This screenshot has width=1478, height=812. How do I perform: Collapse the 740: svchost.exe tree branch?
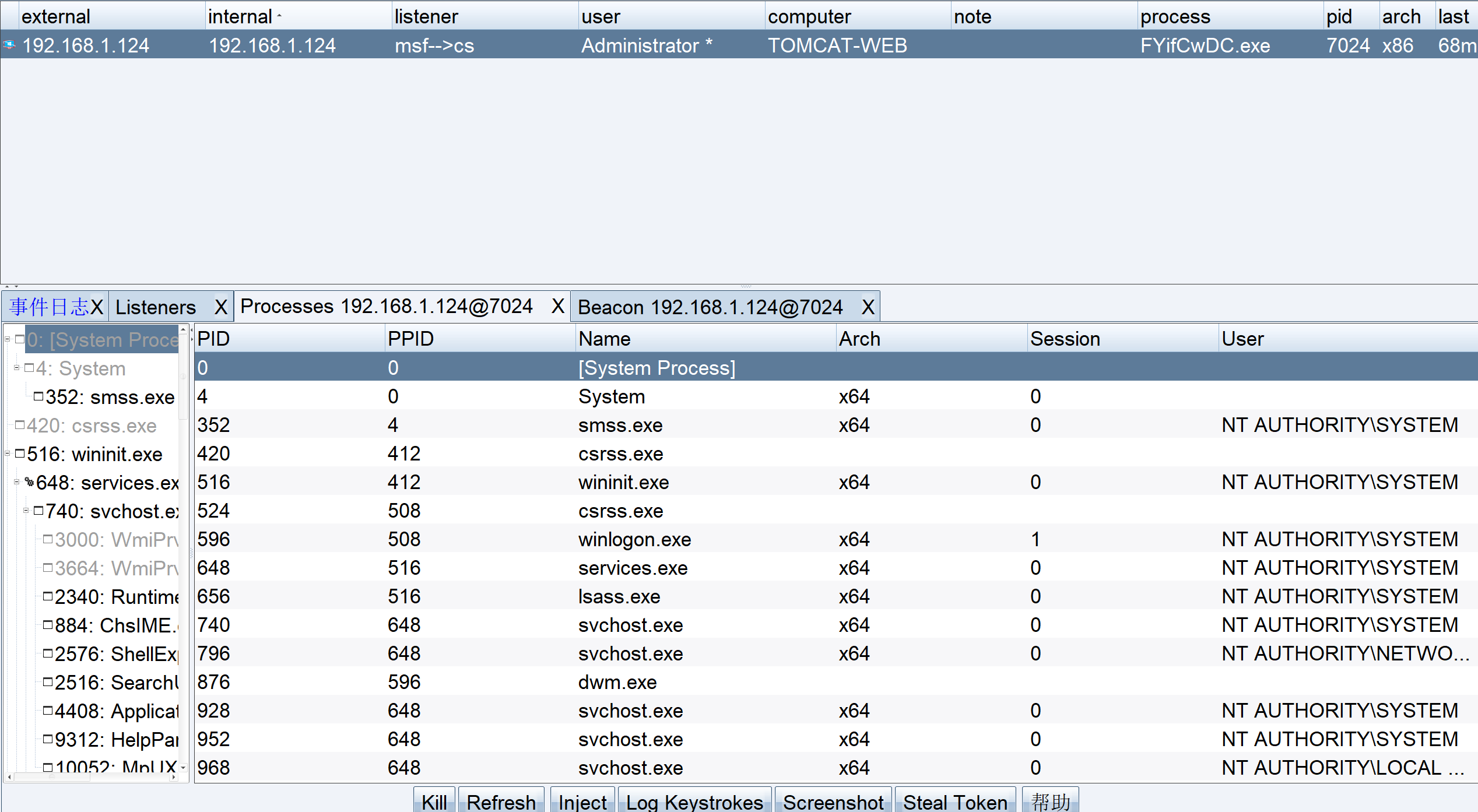tap(26, 511)
